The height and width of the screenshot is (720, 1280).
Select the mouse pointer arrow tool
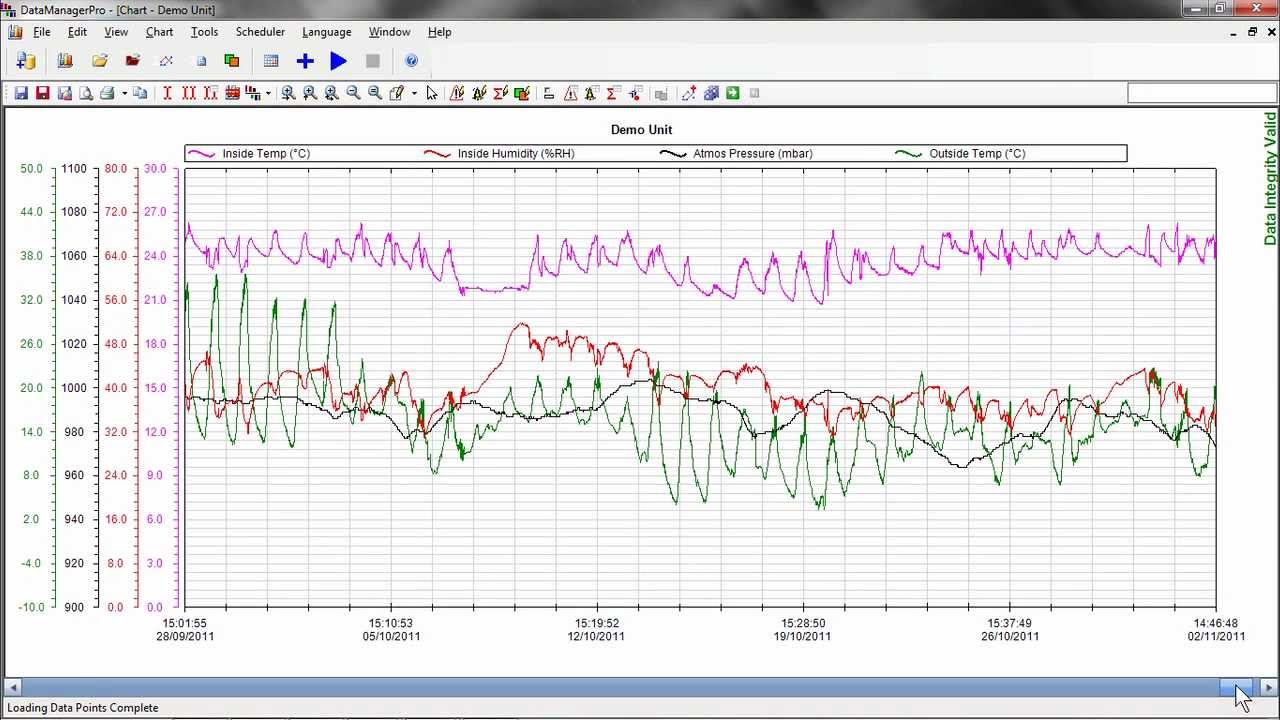[x=432, y=93]
